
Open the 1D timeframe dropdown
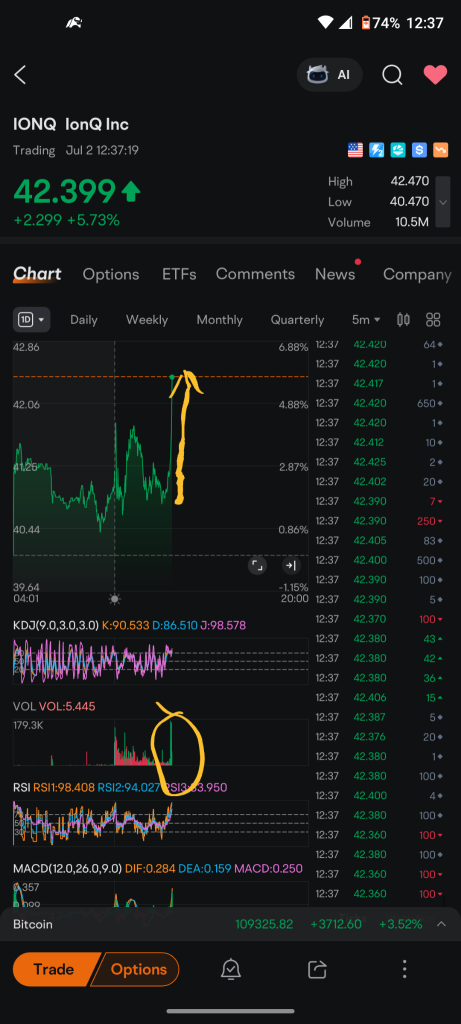[x=32, y=320]
